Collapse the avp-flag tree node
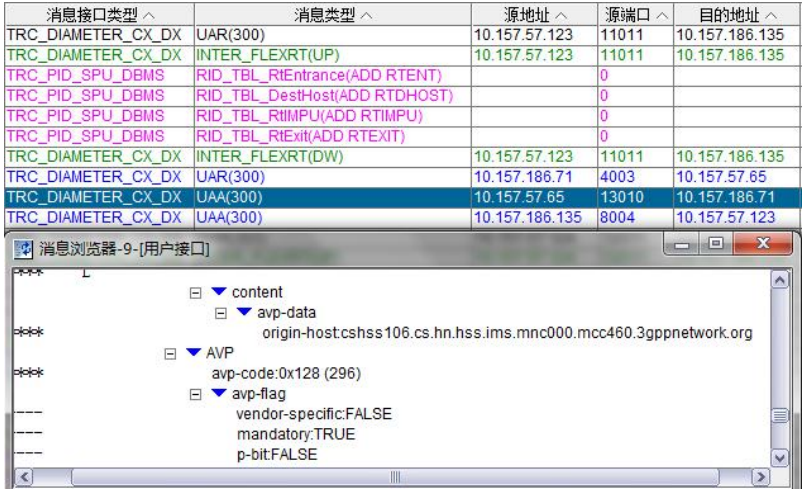This screenshot has width=805, height=491. (x=197, y=394)
